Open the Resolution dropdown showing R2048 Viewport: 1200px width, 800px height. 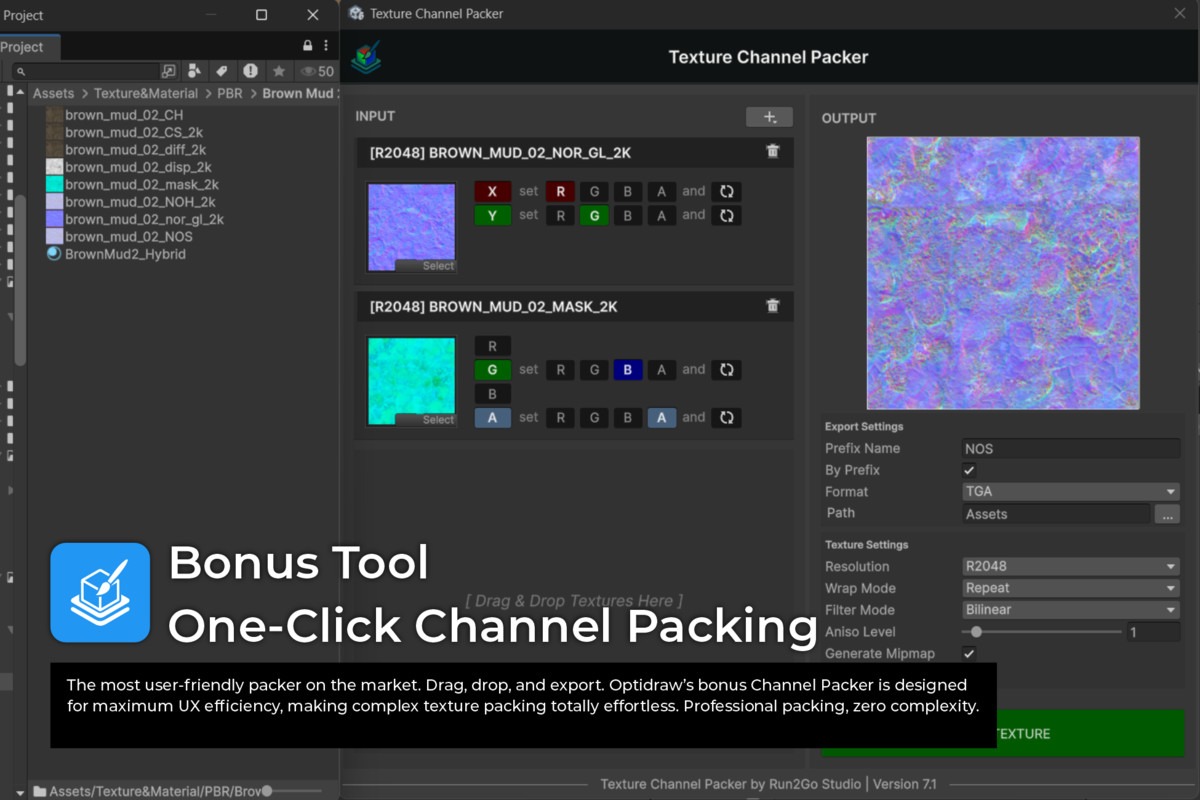click(x=1071, y=566)
